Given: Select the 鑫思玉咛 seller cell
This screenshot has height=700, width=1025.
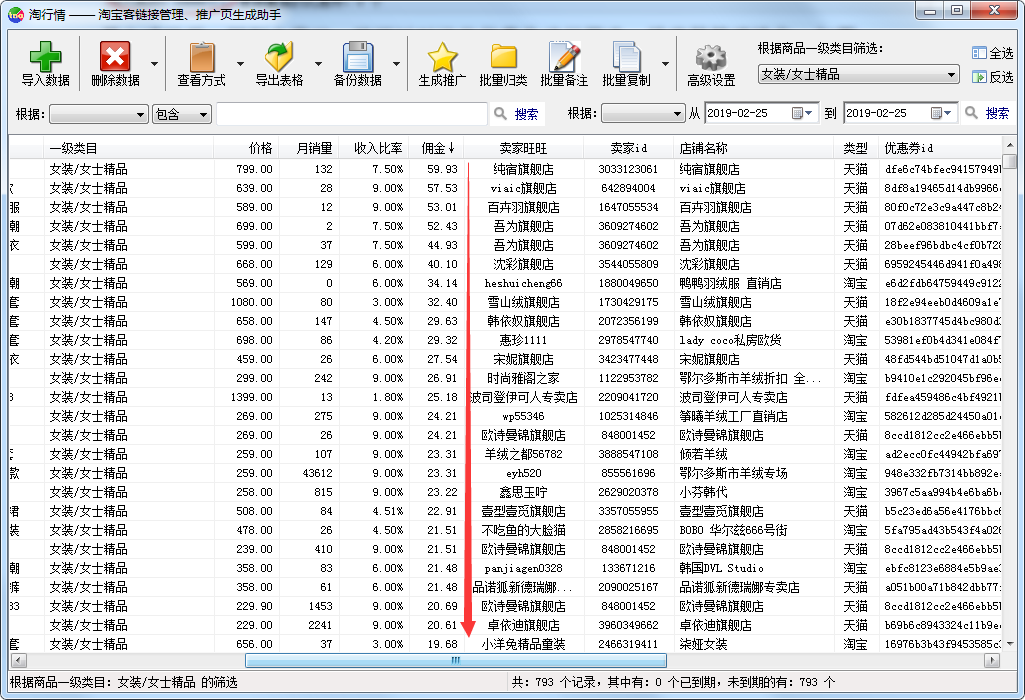Looking at the screenshot, I should click(x=523, y=492).
